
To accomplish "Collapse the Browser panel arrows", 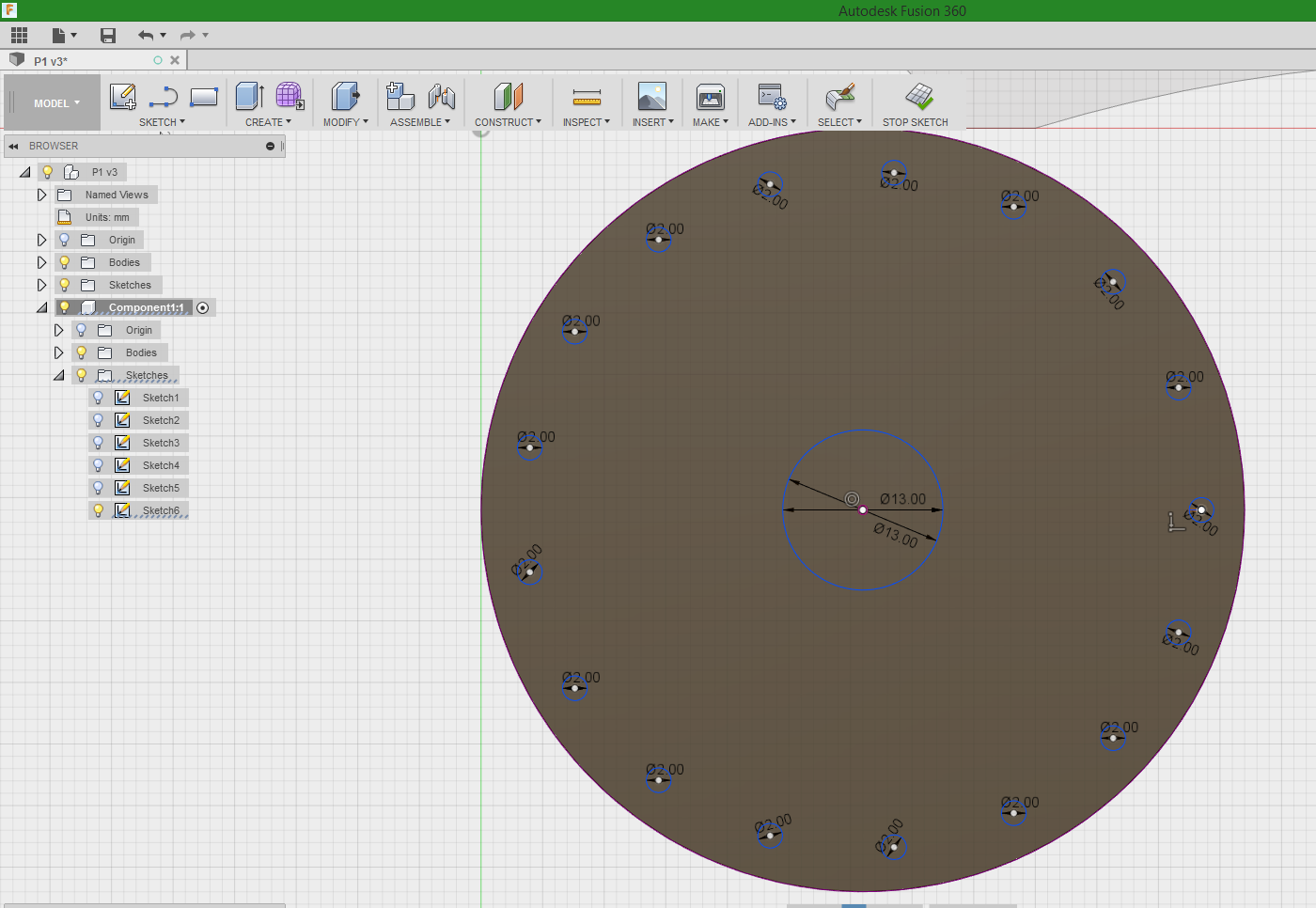I will 13,147.
